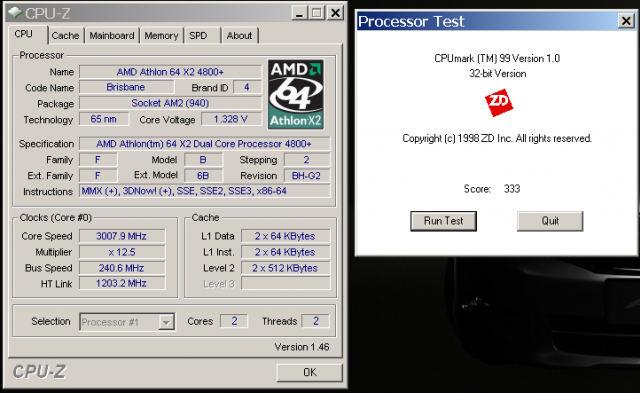Viewport: 640px width, 393px height.
Task: Click the Family value field
Action: 98,160
